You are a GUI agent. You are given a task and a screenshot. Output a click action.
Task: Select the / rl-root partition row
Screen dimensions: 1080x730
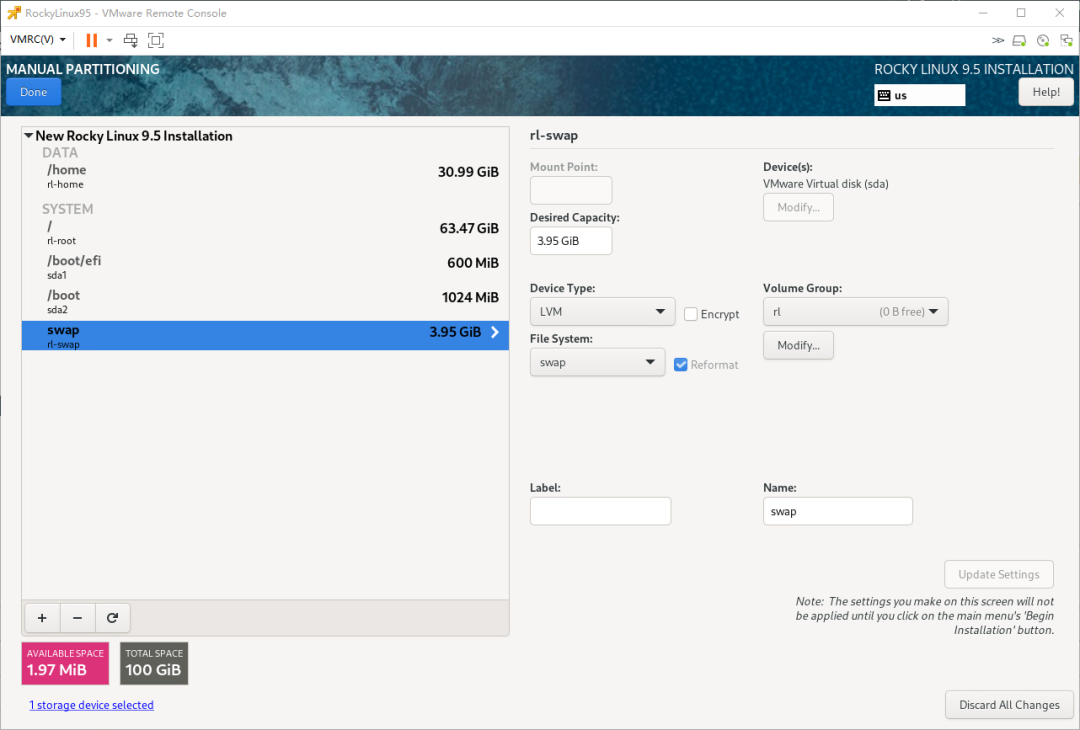pos(265,233)
